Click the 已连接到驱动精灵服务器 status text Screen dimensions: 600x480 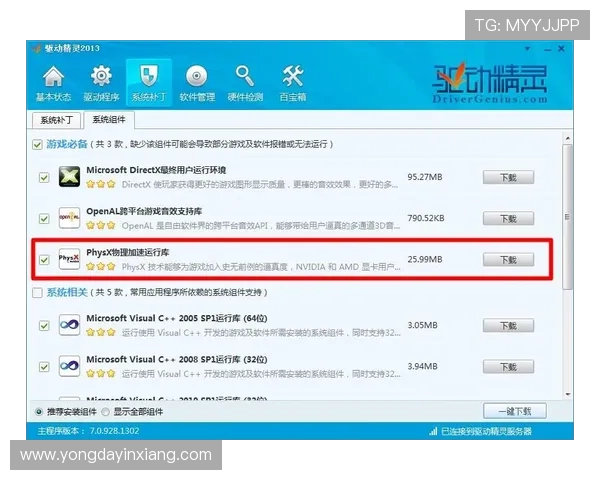point(486,431)
